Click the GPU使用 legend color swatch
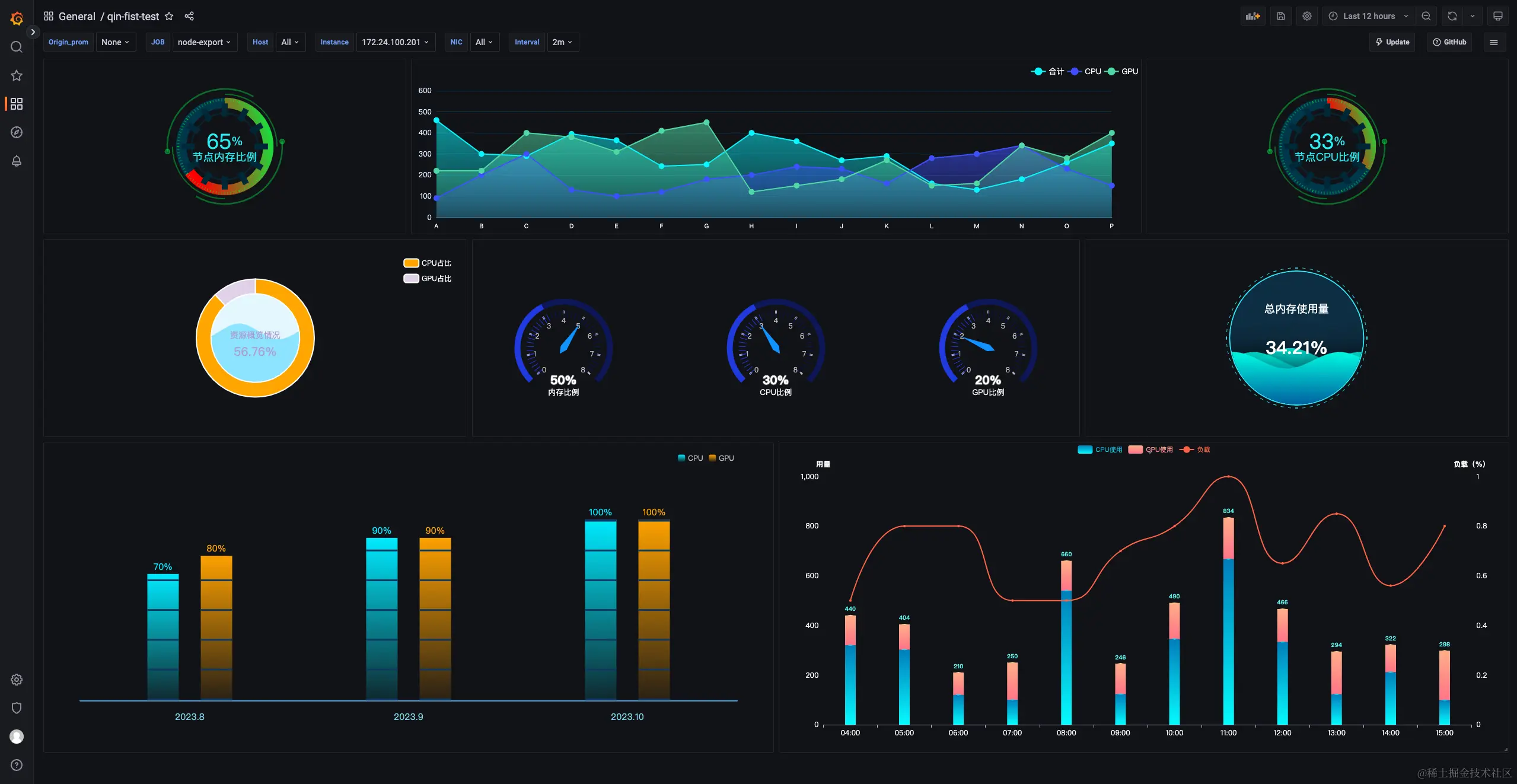1517x784 pixels. point(1135,450)
